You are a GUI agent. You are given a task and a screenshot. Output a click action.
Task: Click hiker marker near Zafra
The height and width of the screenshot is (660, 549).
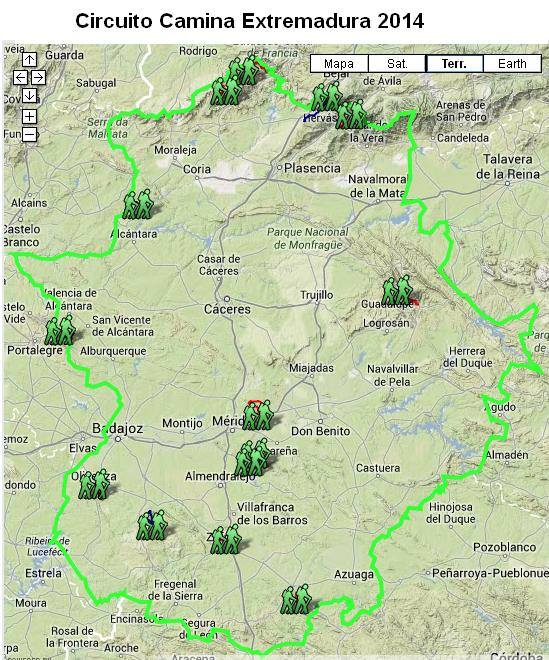click(x=226, y=540)
